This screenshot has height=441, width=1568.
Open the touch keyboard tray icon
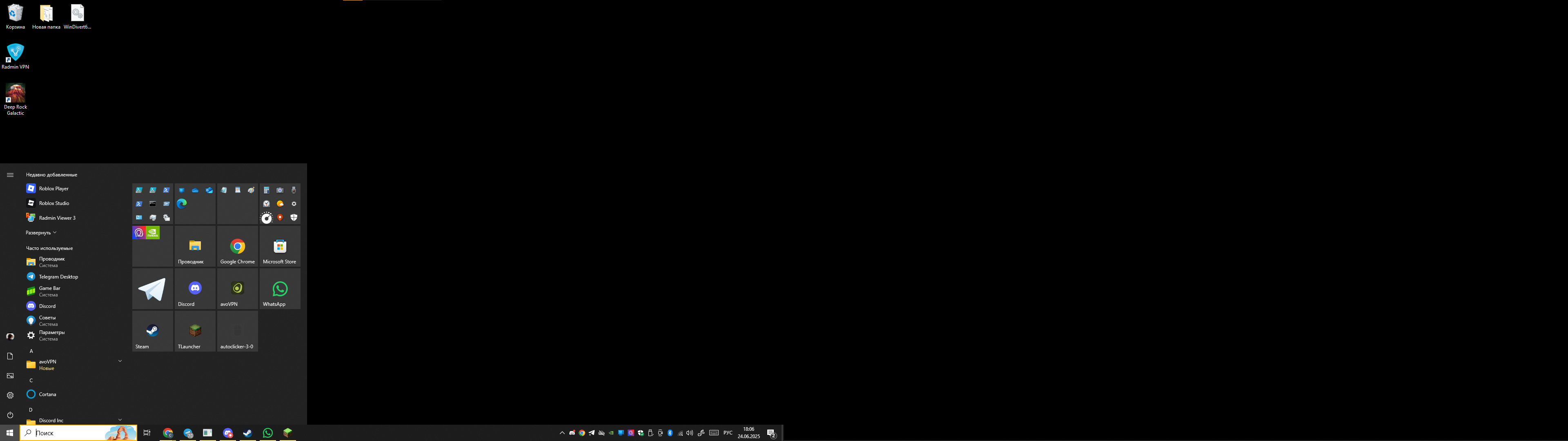tap(714, 433)
